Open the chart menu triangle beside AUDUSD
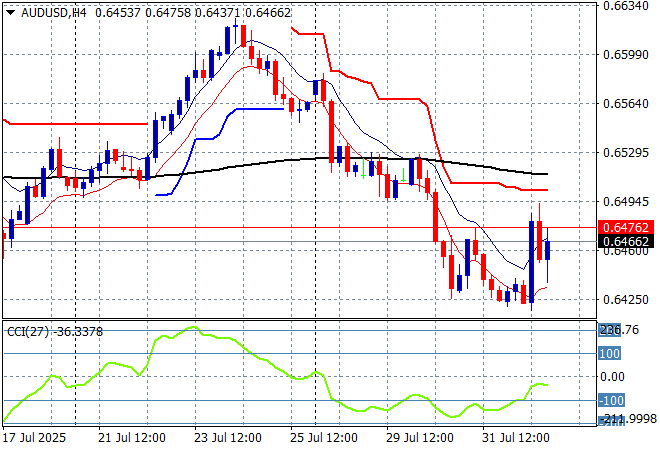The width and height of the screenshot is (660, 450). click(11, 13)
